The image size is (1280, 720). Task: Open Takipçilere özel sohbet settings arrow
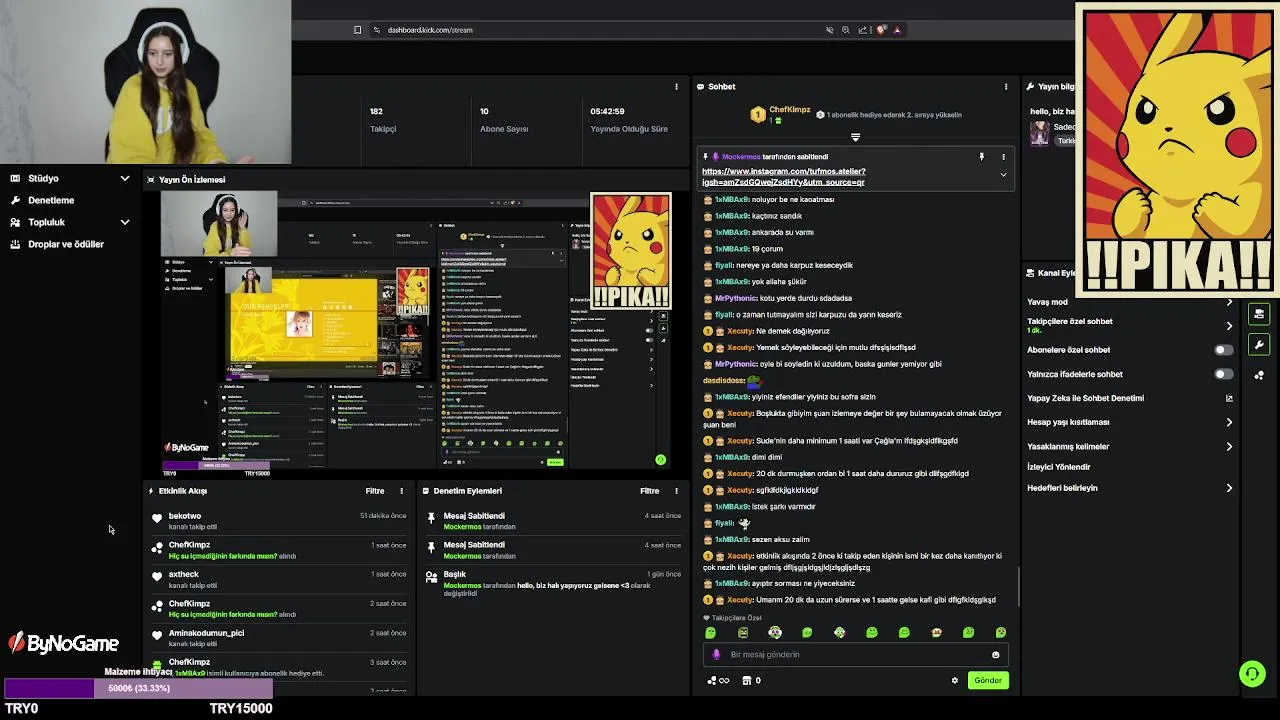click(1229, 326)
